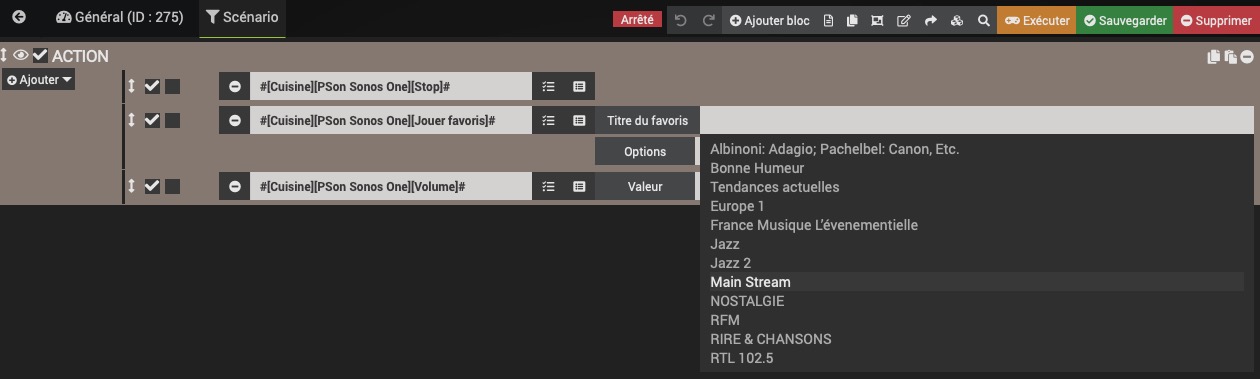Toggle ACTION block visibility eye
1260x379 pixels.
tap(21, 56)
